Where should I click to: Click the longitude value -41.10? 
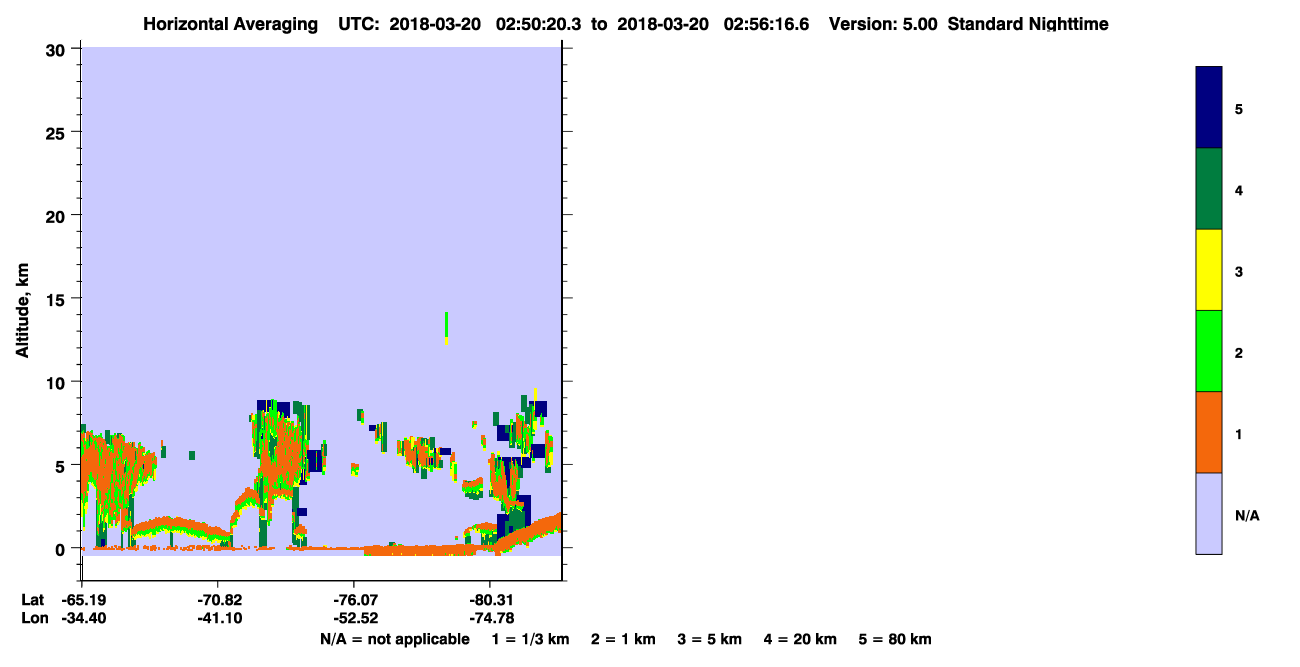219,618
